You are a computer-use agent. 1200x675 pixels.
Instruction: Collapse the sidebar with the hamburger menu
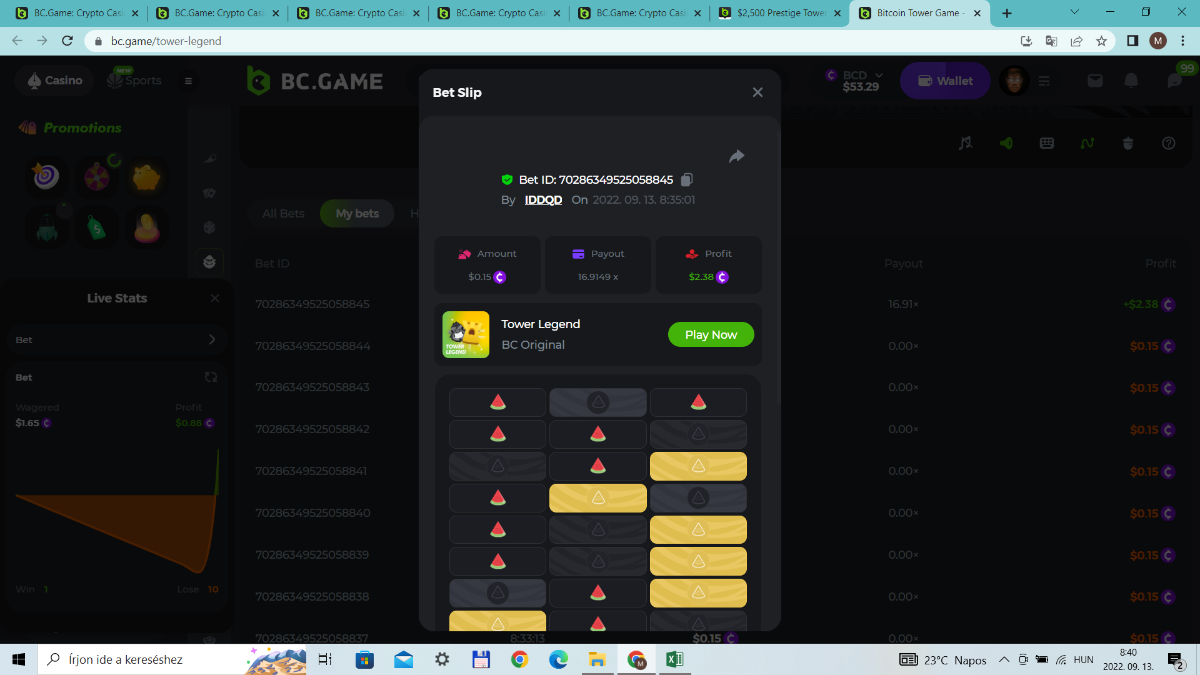click(x=188, y=81)
